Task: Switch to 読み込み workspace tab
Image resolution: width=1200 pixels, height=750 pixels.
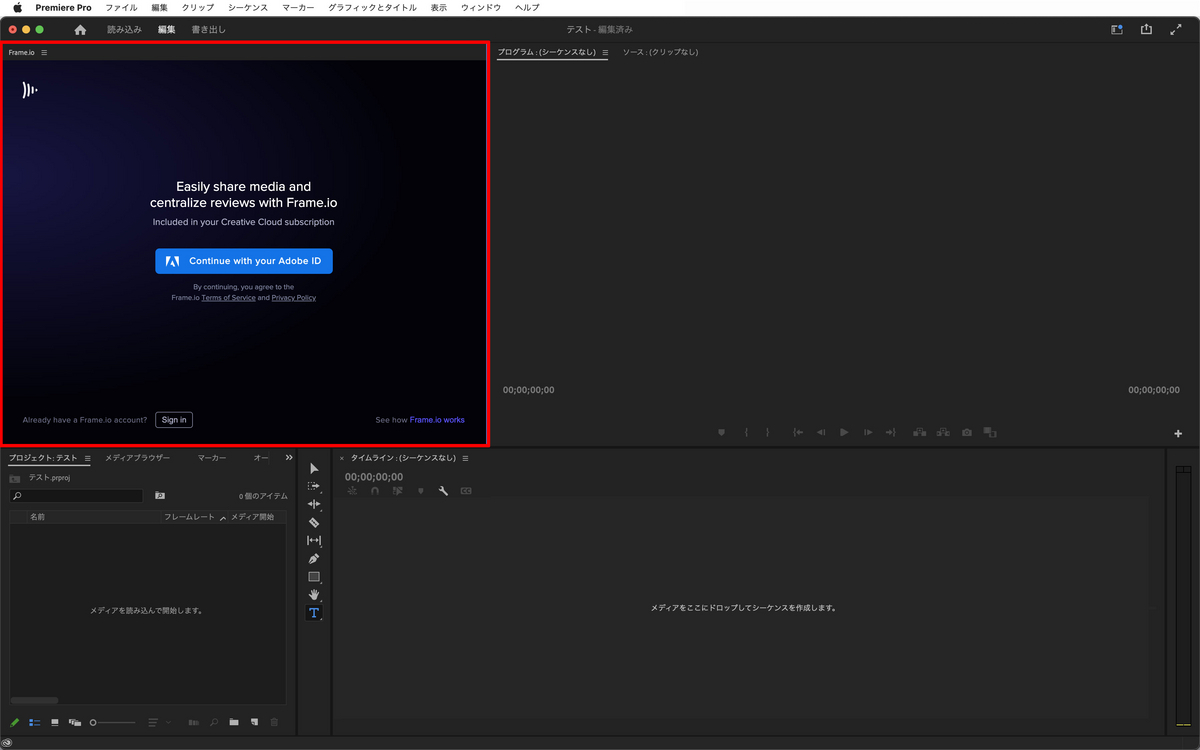Action: tap(124, 30)
